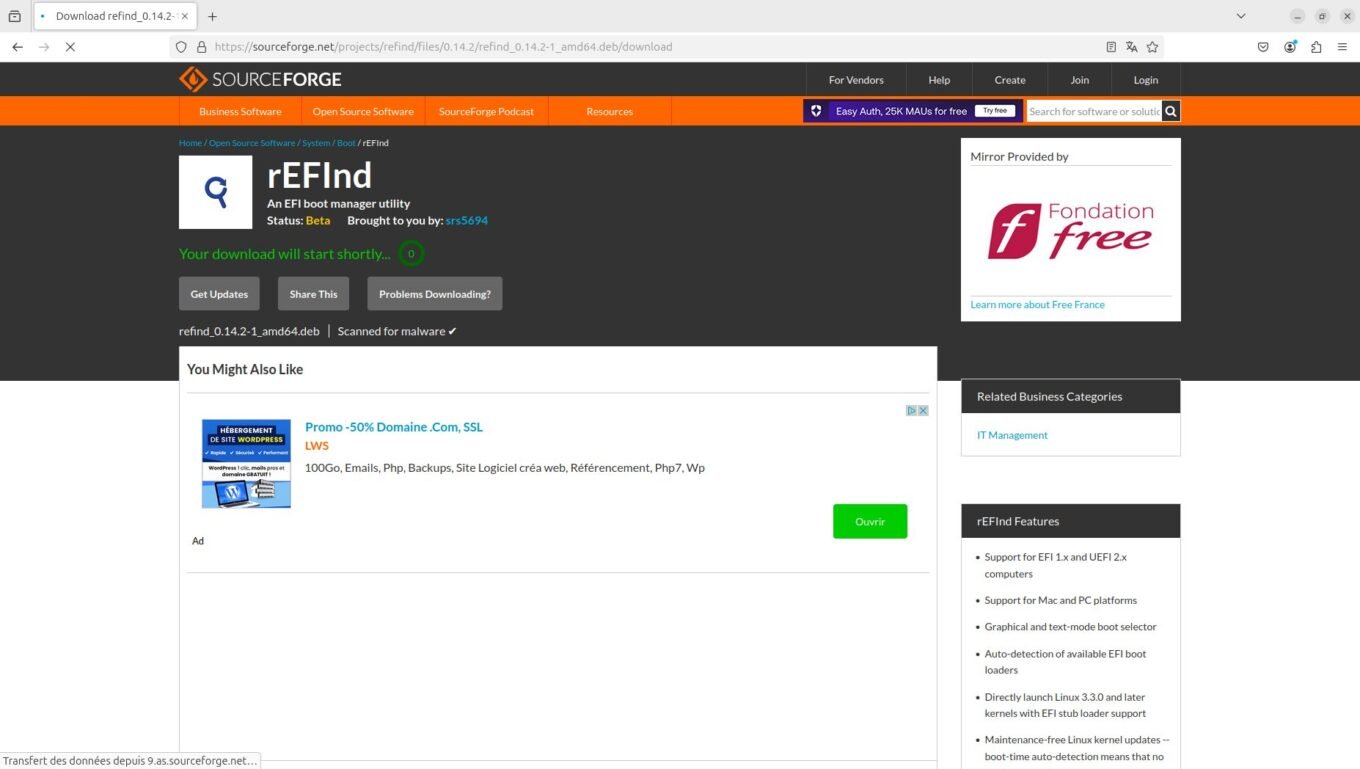
Task: Open the translate page icon
Action: pos(1131,47)
